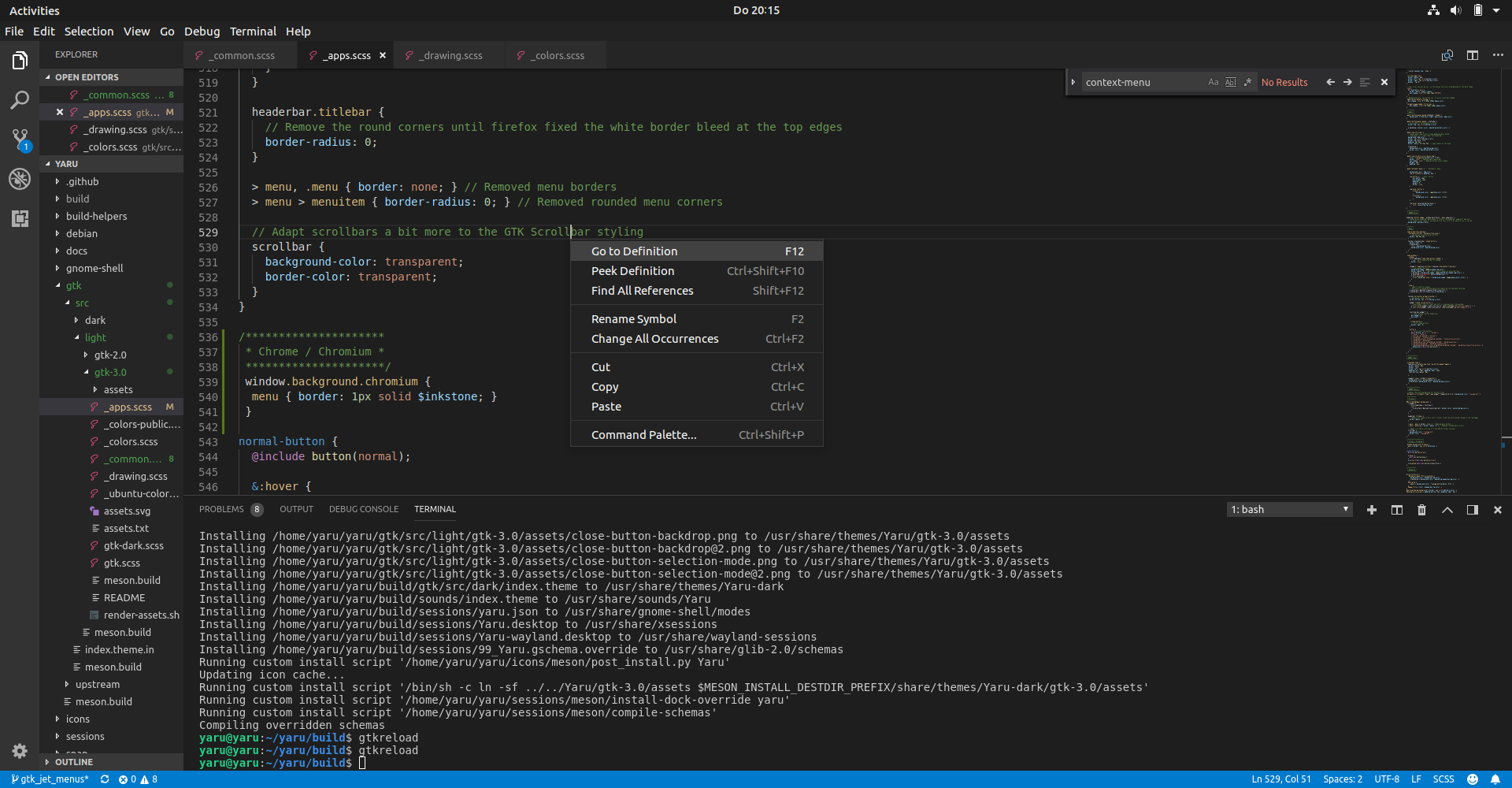Viewport: 1512px width, 788px height.
Task: Open the '1: bash' terminal dropdown
Action: [x=1289, y=510]
